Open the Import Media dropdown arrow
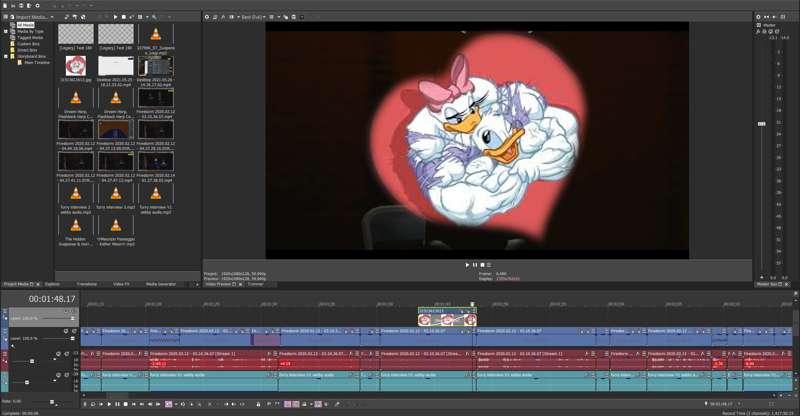This screenshot has height=416, width=800. pos(52,17)
